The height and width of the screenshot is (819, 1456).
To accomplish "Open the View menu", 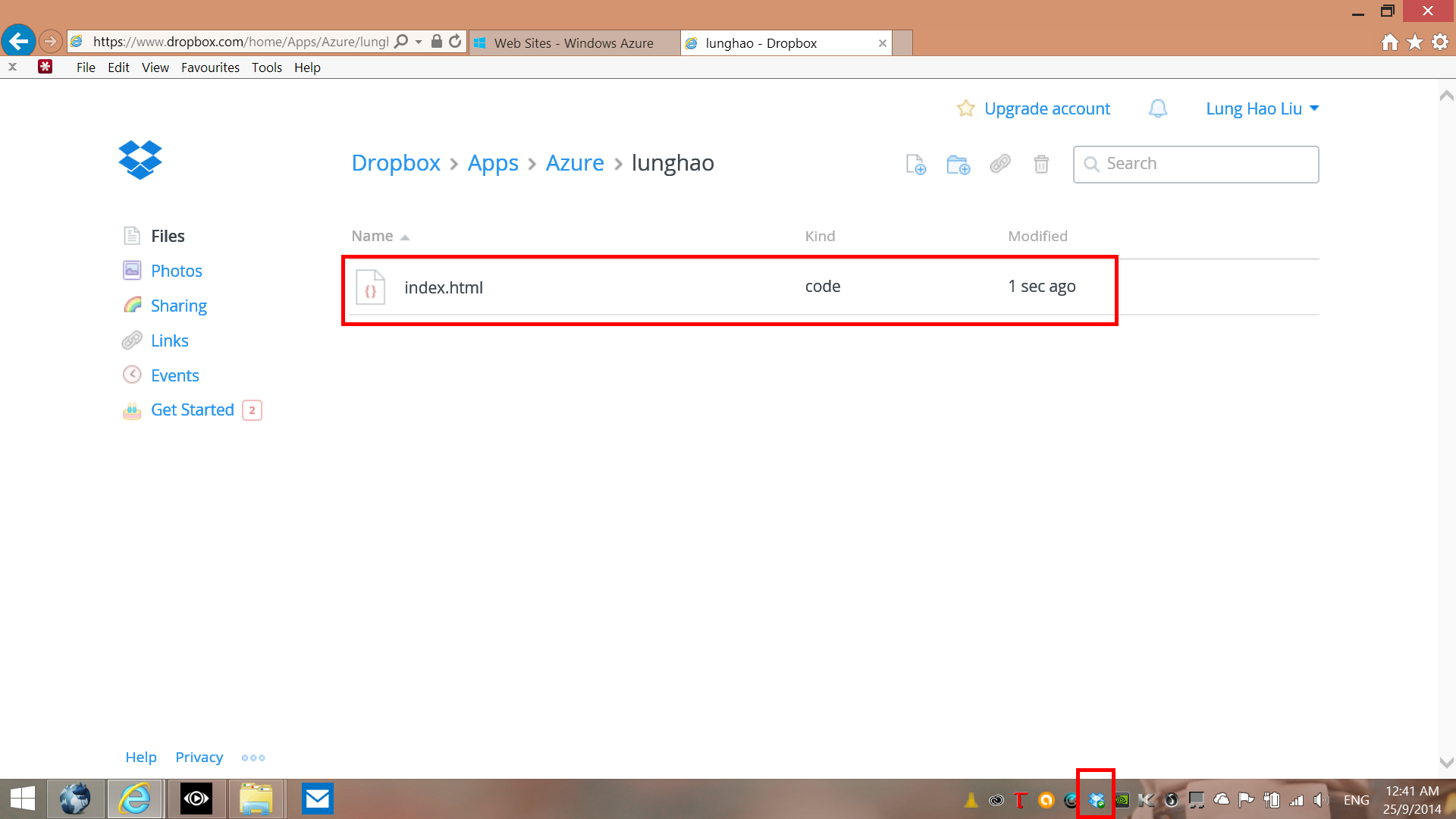I will pos(155,67).
